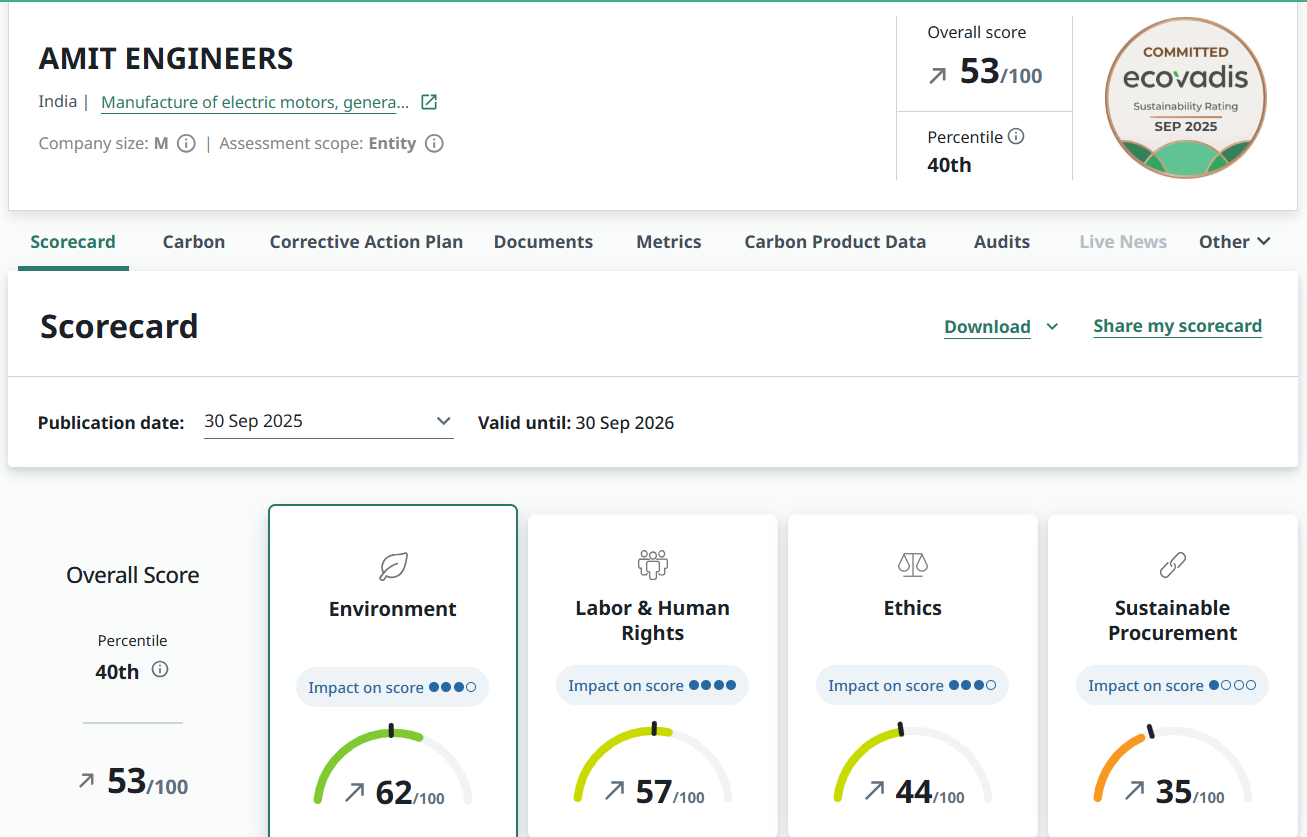Click the Labor & Human Rights people icon
Viewport: 1307px width, 837px height.
point(652,565)
